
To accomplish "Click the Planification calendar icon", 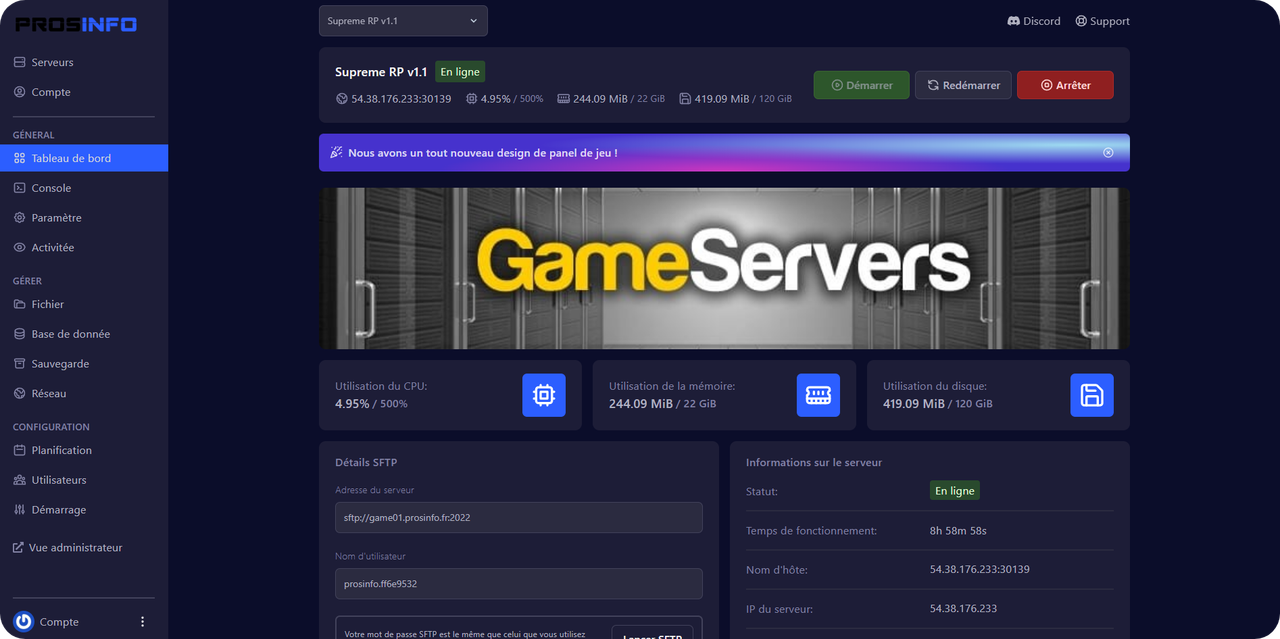I will (20, 450).
